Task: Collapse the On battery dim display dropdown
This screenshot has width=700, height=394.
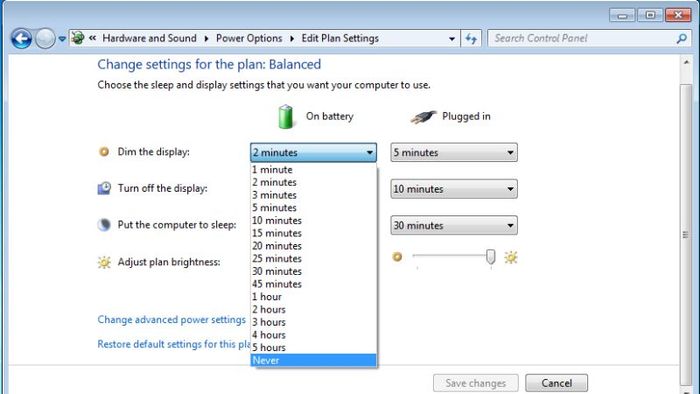Action: (x=313, y=153)
